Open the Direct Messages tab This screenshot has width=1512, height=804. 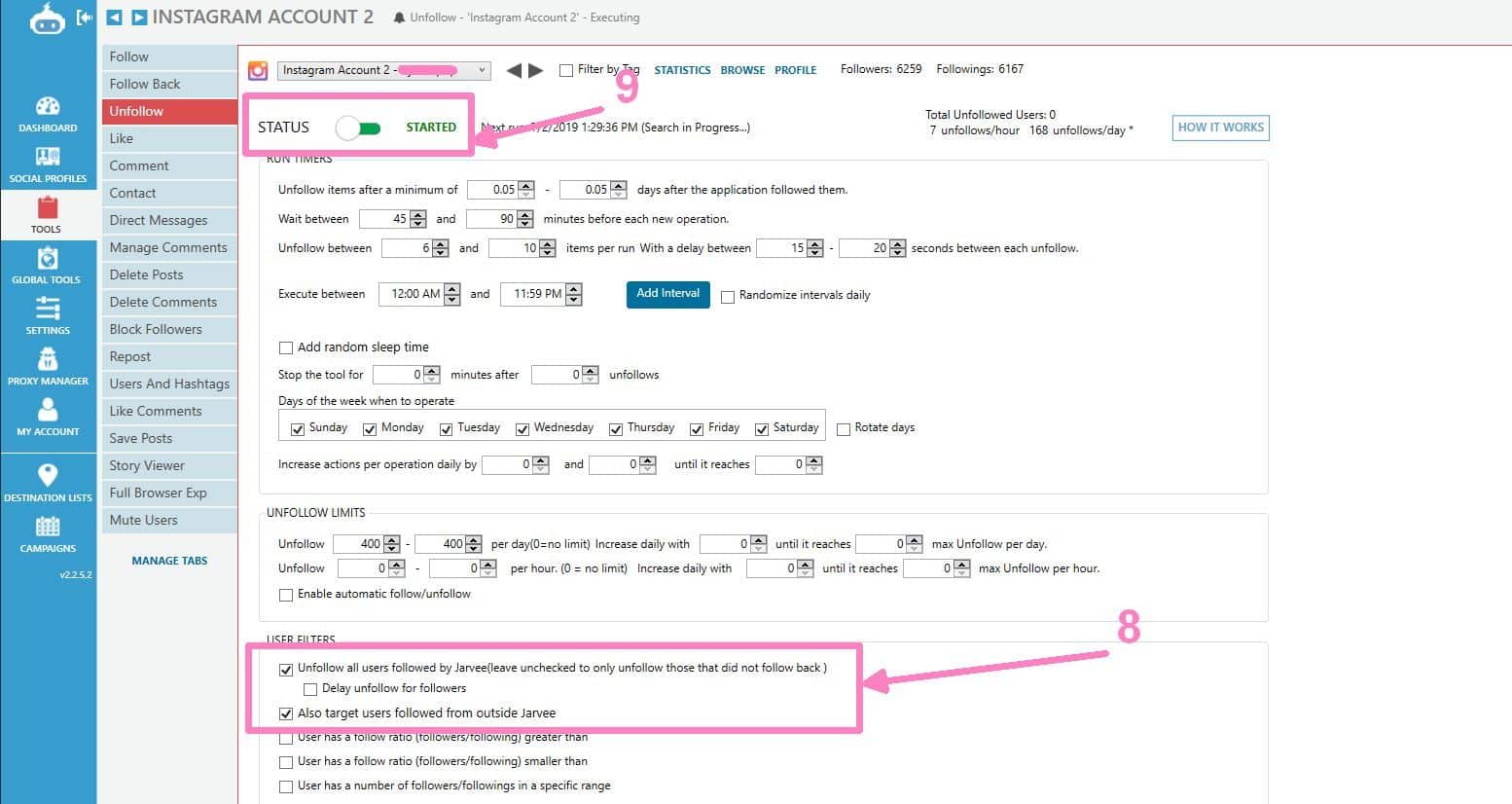tap(169, 220)
